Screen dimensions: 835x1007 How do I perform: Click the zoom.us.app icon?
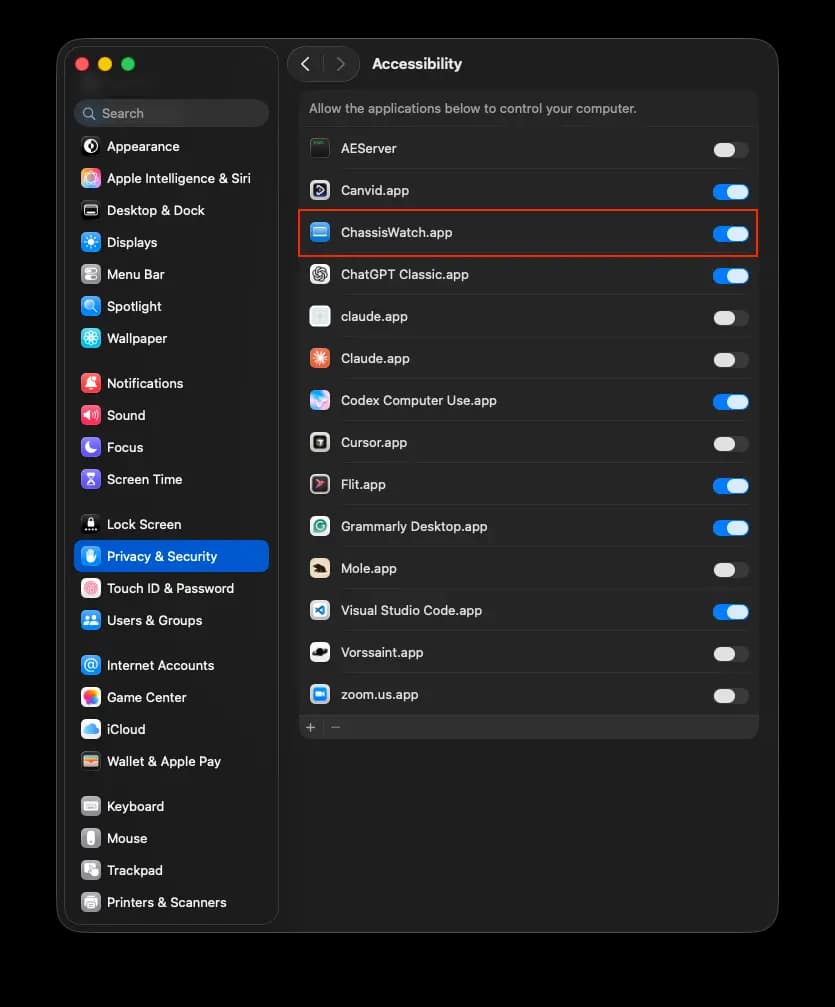[320, 694]
